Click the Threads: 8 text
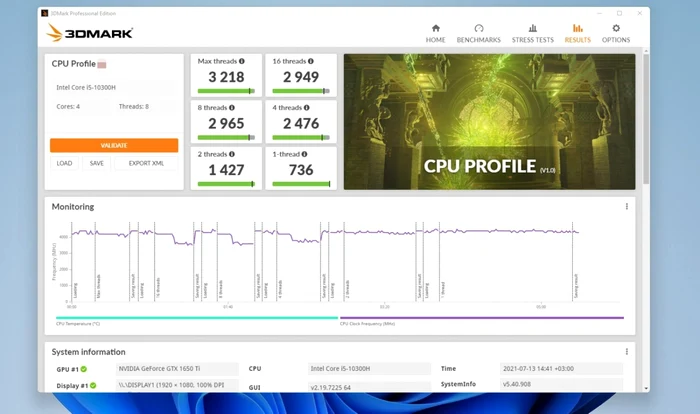Screen dimensions: 700x414 click(x=133, y=106)
